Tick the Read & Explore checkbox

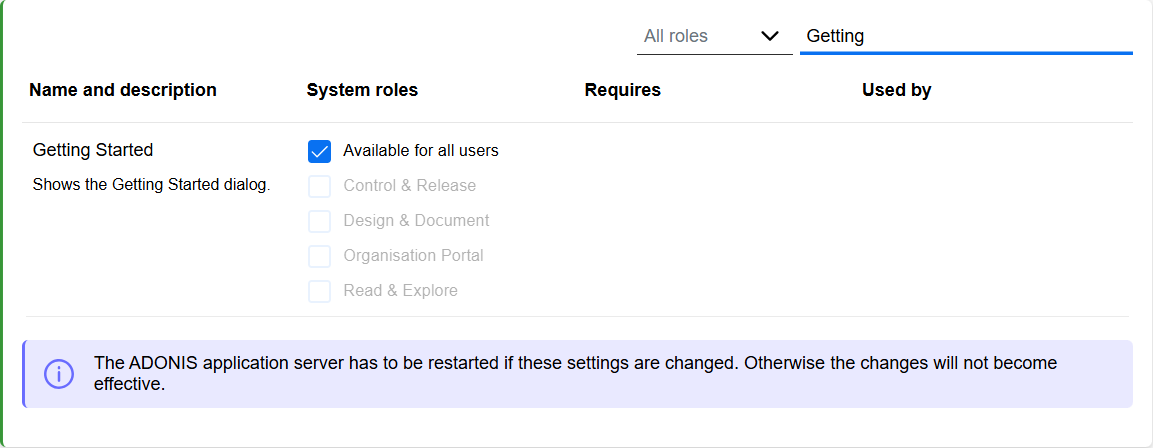319,291
